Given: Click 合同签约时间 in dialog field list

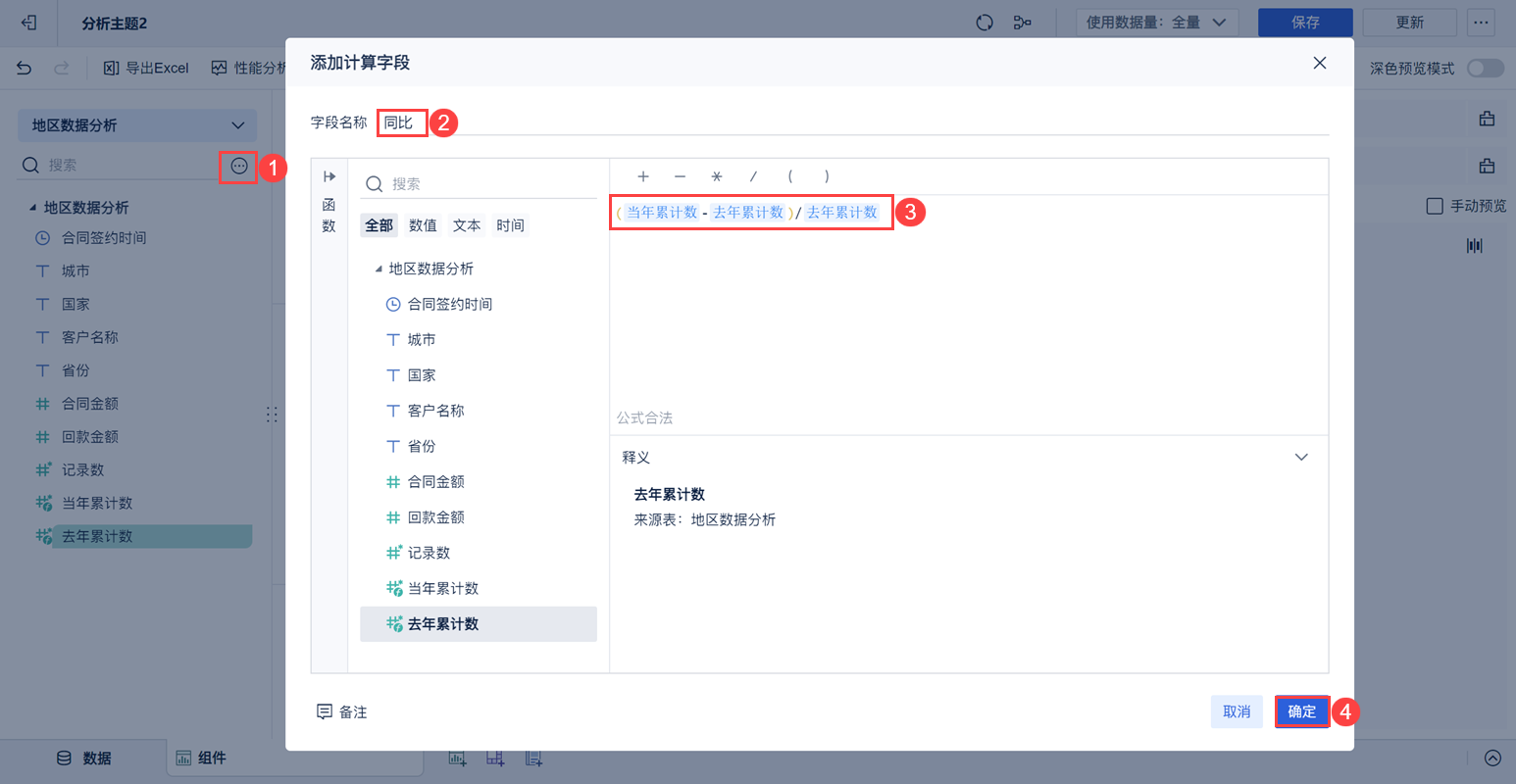Looking at the screenshot, I should point(479,305).
